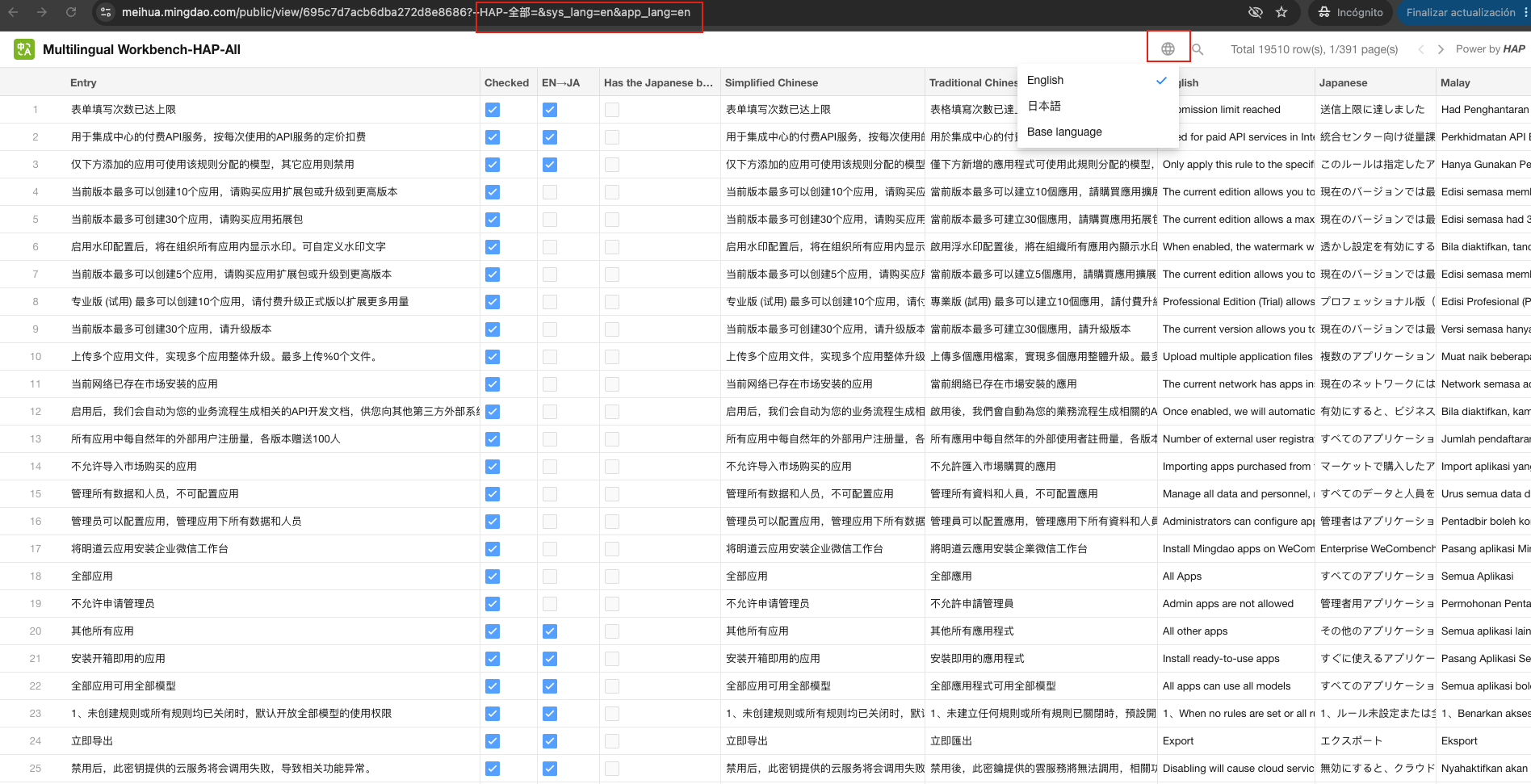Toggle Checked box for 全部应用 row 18
This screenshot has width=1531, height=784.
pos(493,576)
